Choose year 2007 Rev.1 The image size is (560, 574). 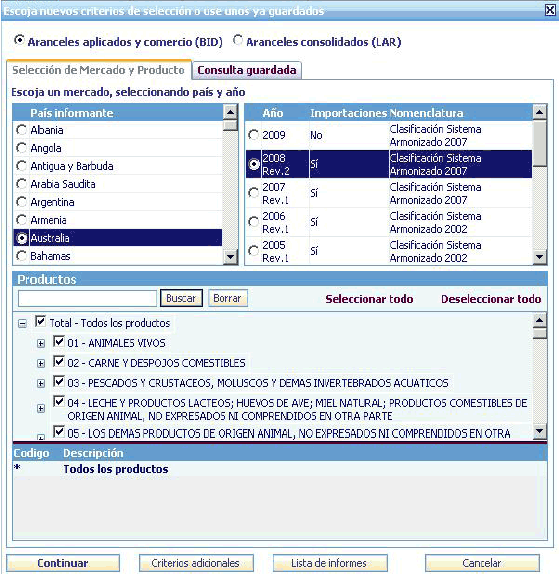(x=253, y=193)
